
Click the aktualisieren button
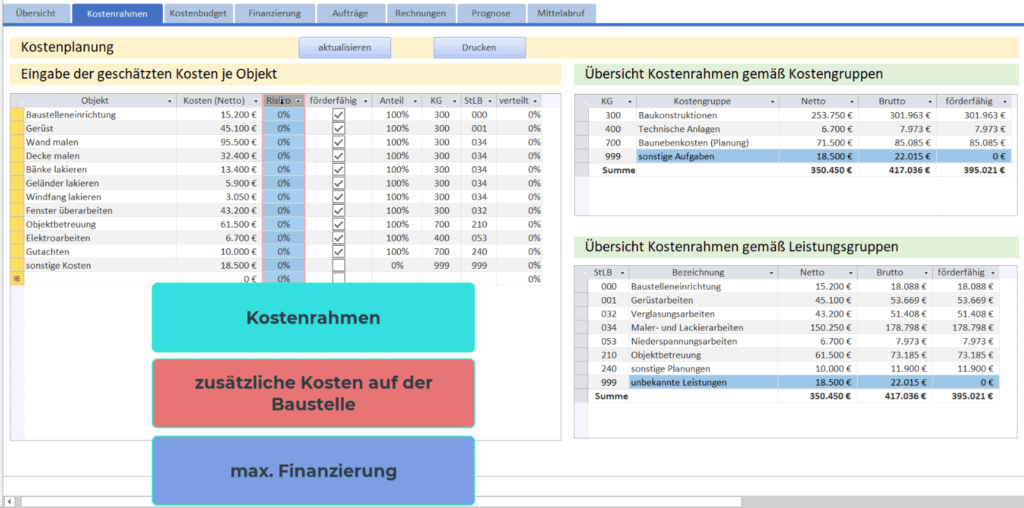[x=344, y=47]
